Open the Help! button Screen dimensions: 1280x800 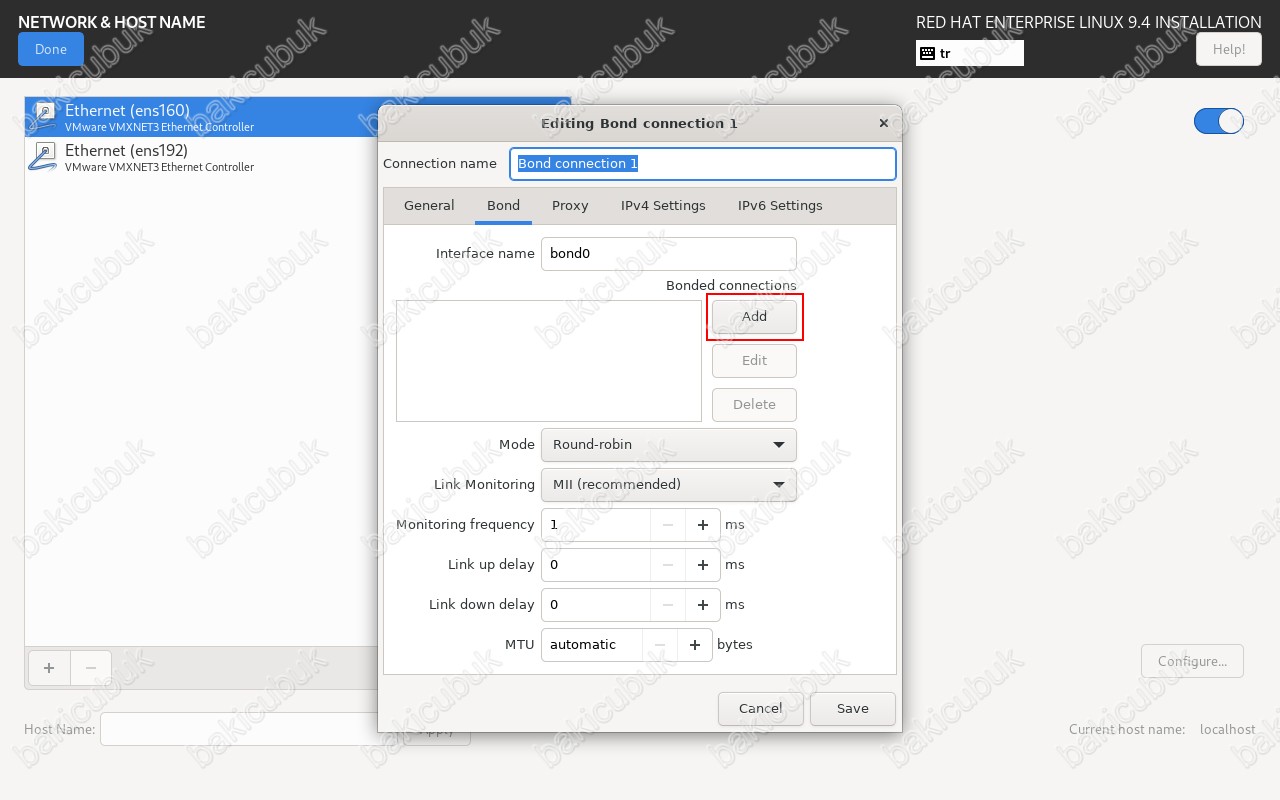point(1229,49)
